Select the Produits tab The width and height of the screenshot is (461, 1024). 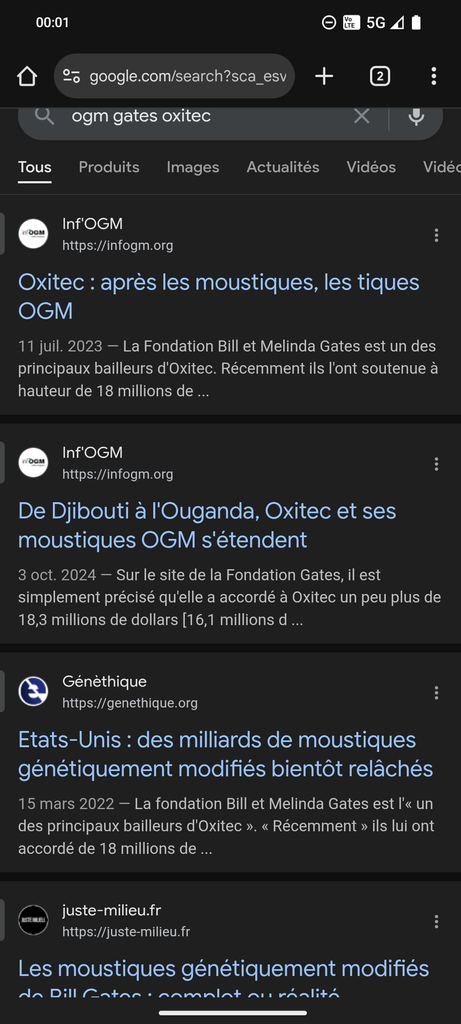click(109, 167)
